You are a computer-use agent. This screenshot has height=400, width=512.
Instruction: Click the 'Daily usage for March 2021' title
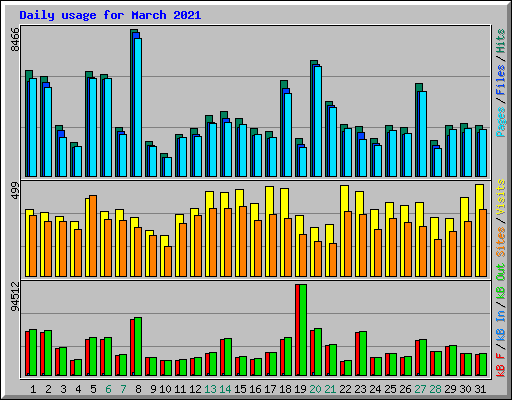110,15
